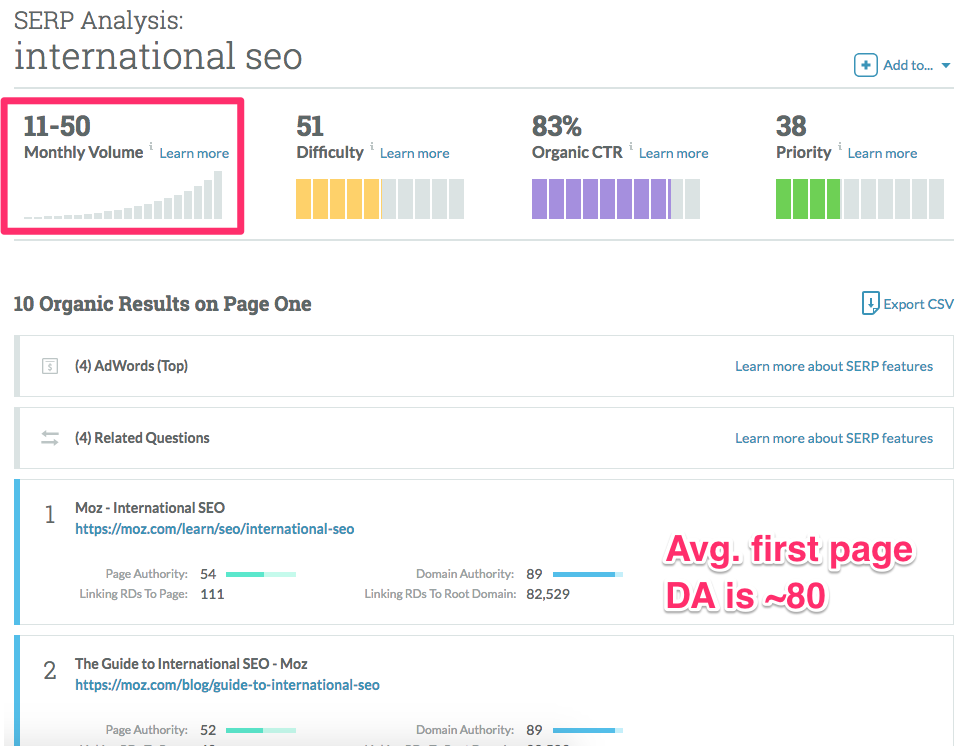965x746 pixels.
Task: Open Learn more for Monthly Volume
Action: tap(193, 152)
